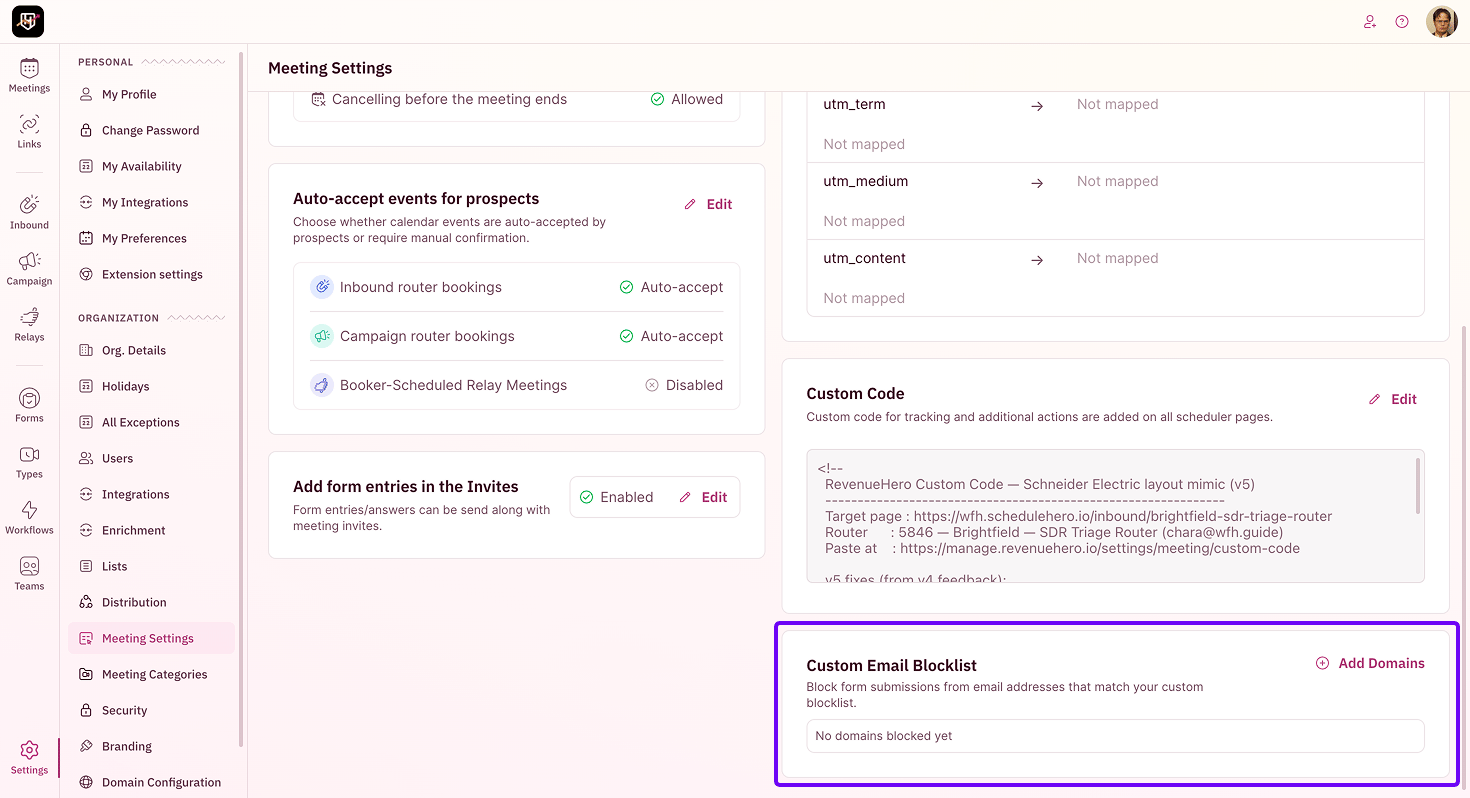The image size is (1470, 798).
Task: Click the Custom Email Blocklist heading
Action: [x=892, y=665]
